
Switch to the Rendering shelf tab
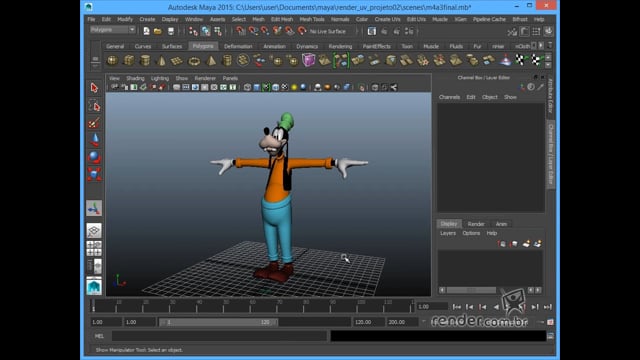point(340,46)
